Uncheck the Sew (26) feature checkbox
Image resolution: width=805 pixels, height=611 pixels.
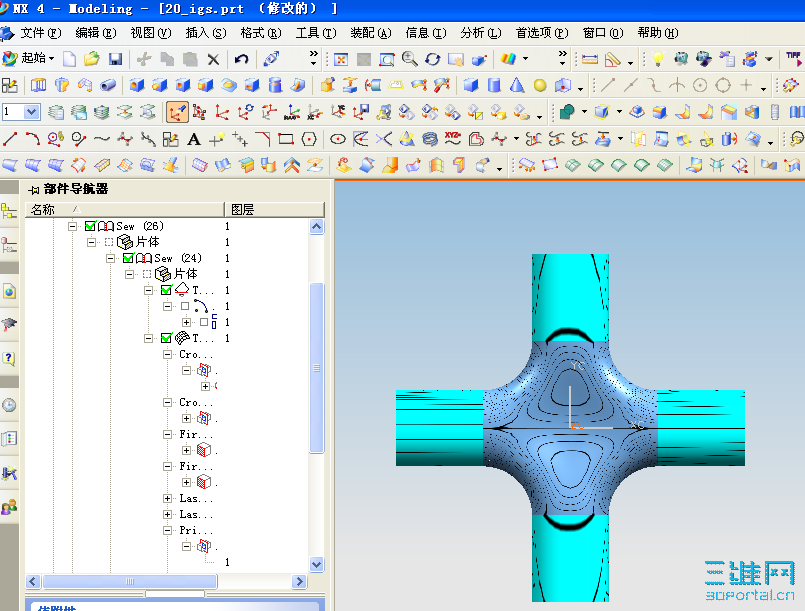90,226
